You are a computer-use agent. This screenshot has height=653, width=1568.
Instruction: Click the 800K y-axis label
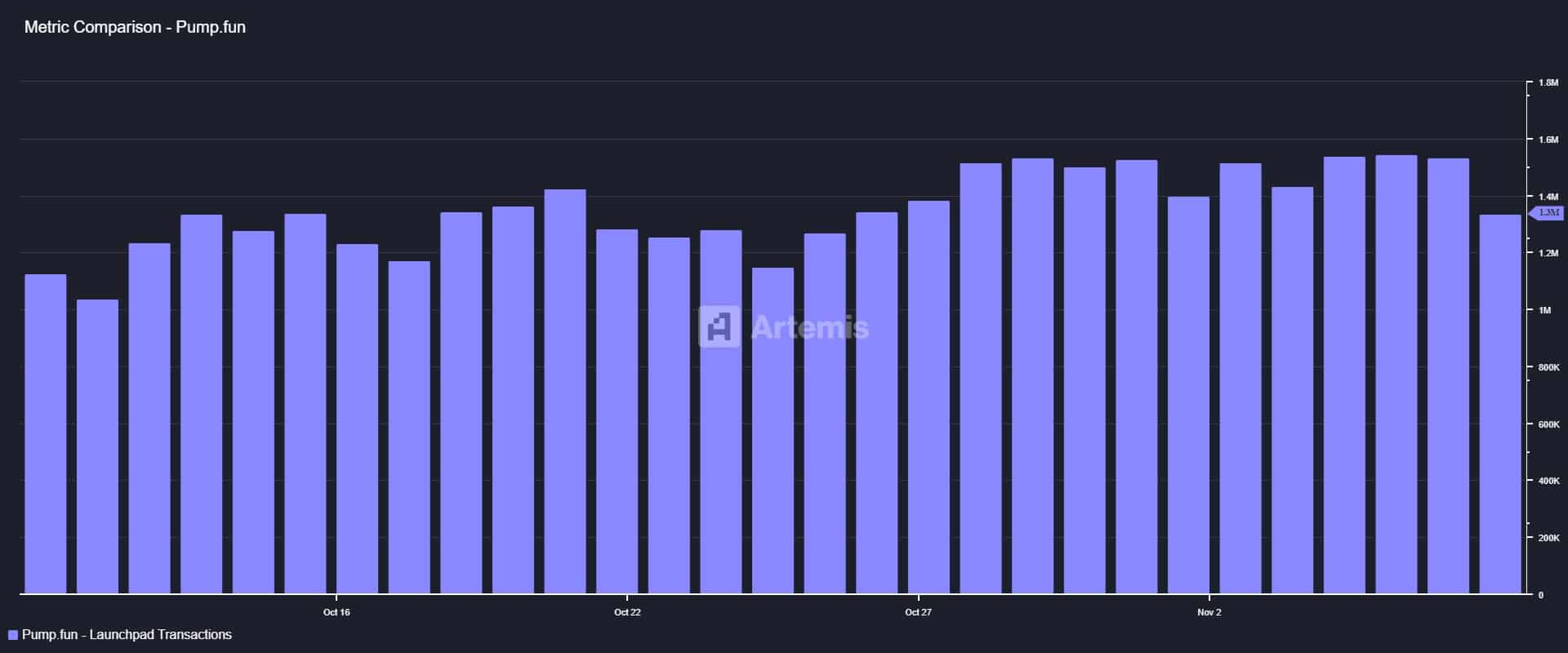click(1548, 367)
